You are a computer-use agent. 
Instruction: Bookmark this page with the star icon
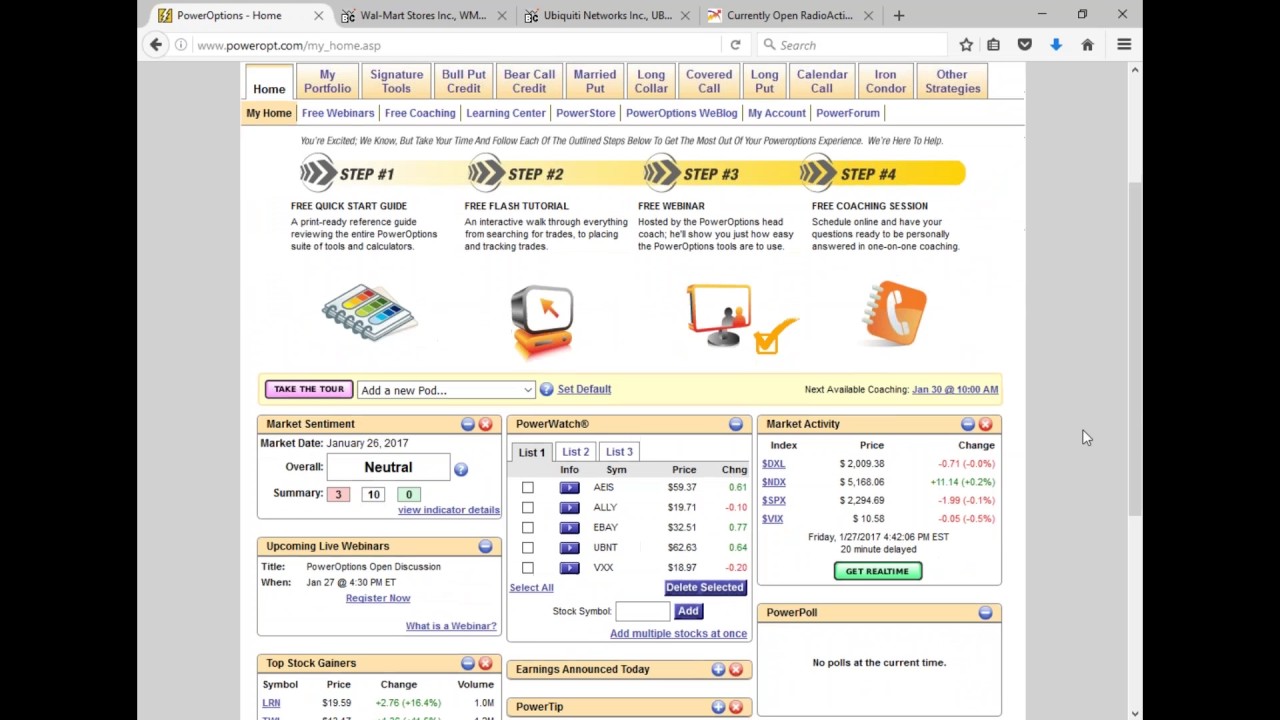966,45
